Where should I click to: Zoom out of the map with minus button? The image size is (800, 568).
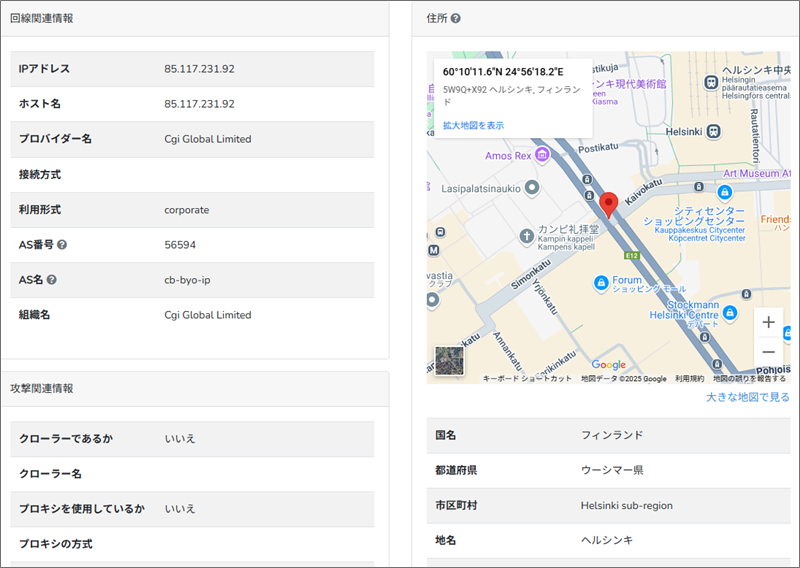click(768, 352)
